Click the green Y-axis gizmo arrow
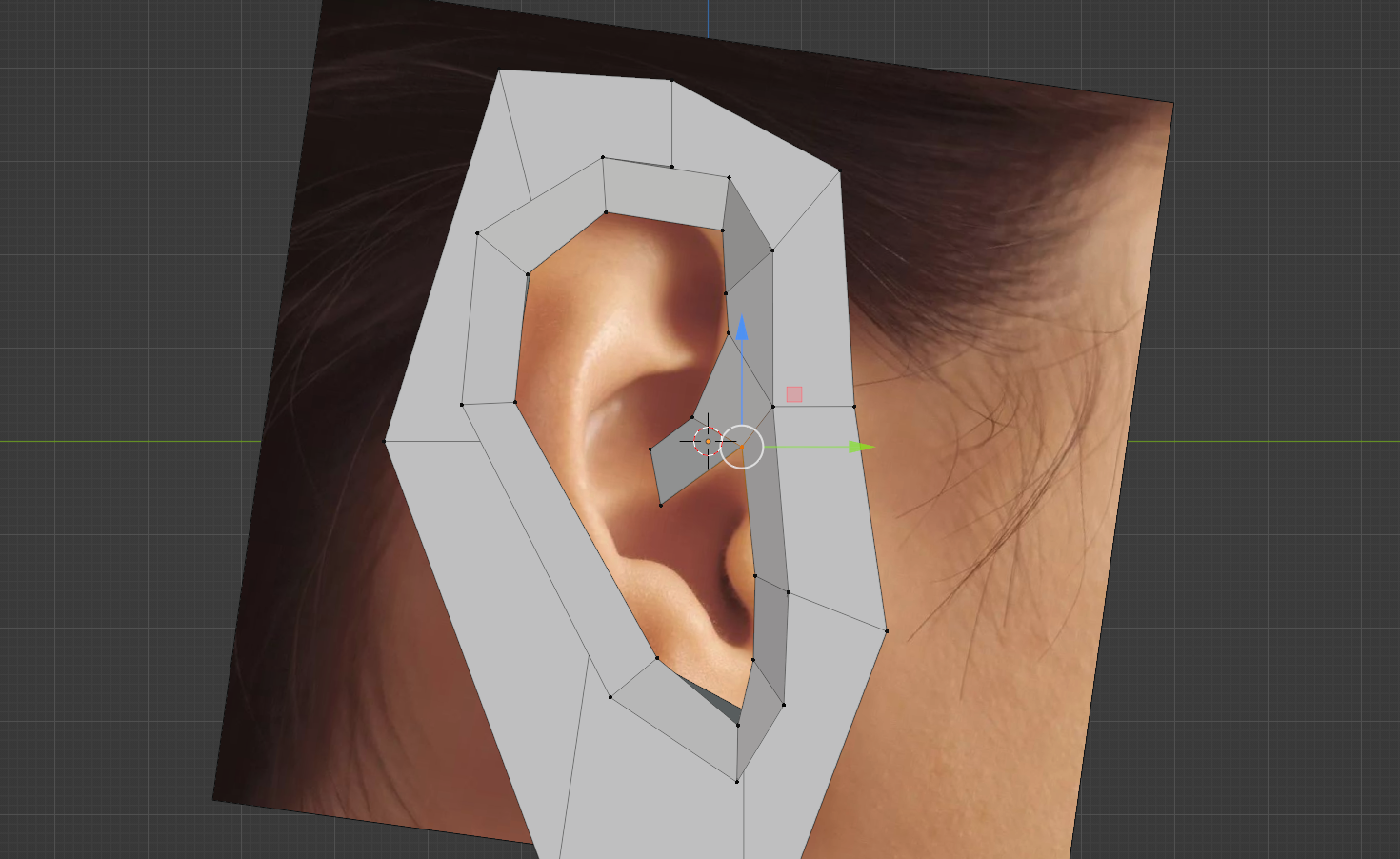Image resolution: width=1400 pixels, height=859 pixels. [860, 447]
